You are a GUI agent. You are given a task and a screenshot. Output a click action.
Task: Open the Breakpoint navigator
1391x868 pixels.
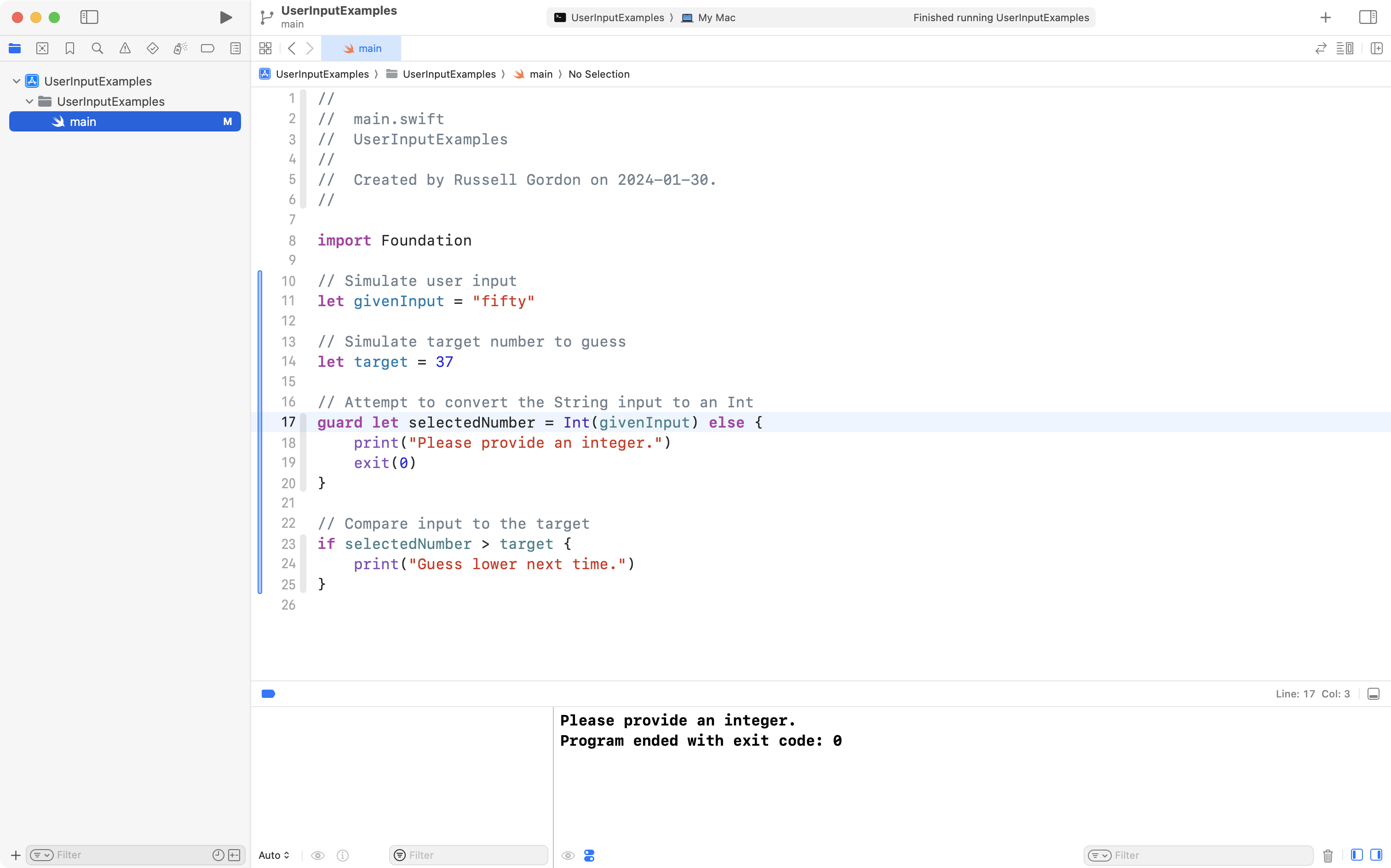207,48
